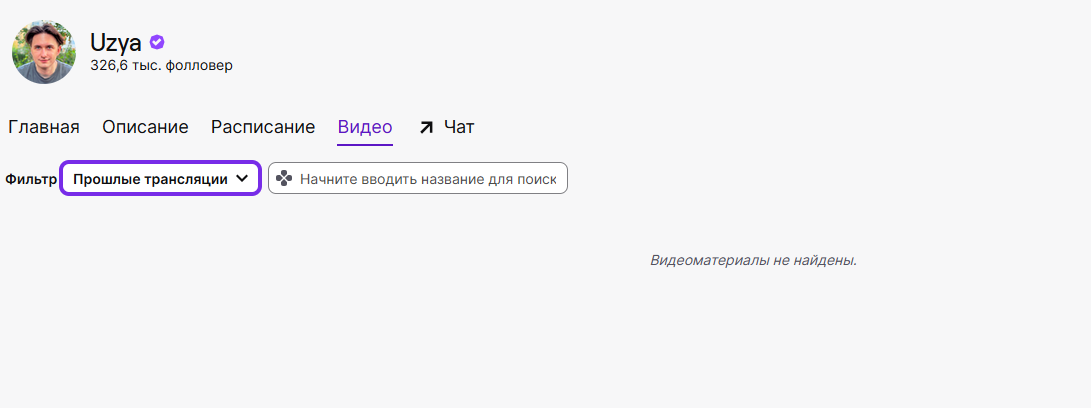Screen dimensions: 1091x408
Task: Click the 326,6 тыс. фолловер count
Action: click(x=161, y=66)
